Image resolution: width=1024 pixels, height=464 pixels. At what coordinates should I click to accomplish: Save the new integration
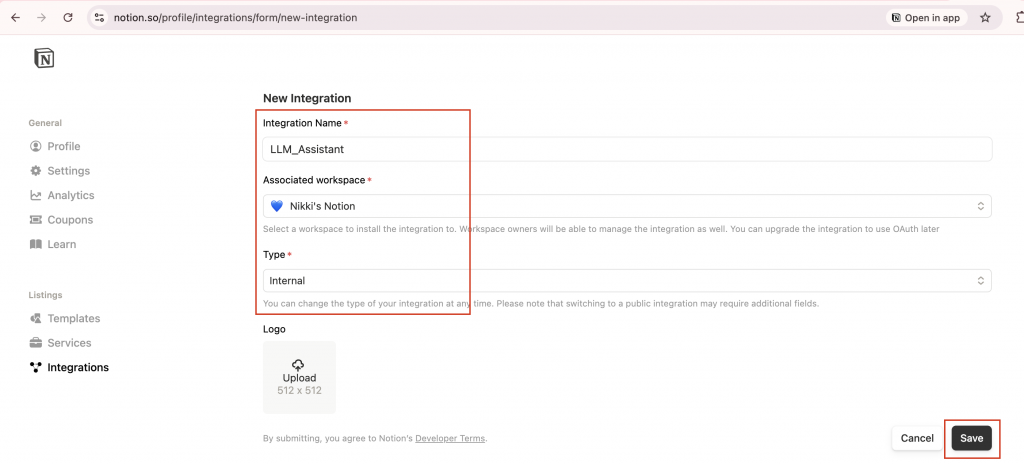point(971,438)
